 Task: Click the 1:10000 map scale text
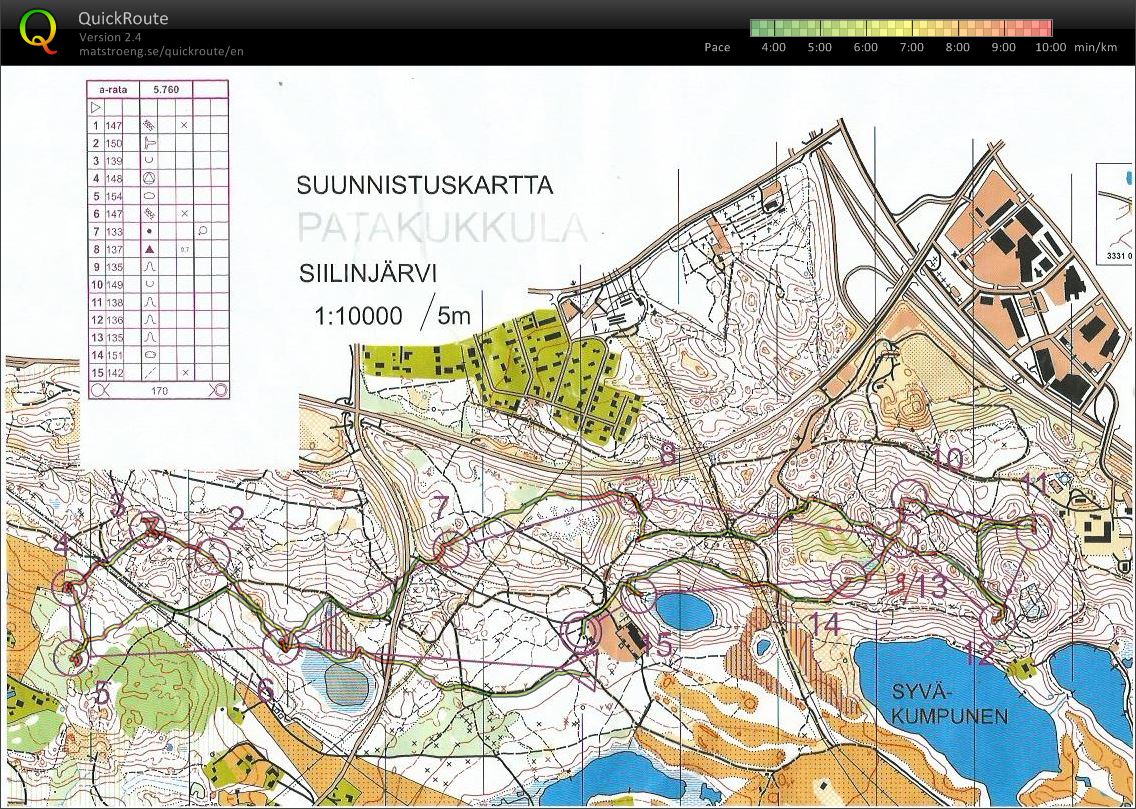click(358, 317)
